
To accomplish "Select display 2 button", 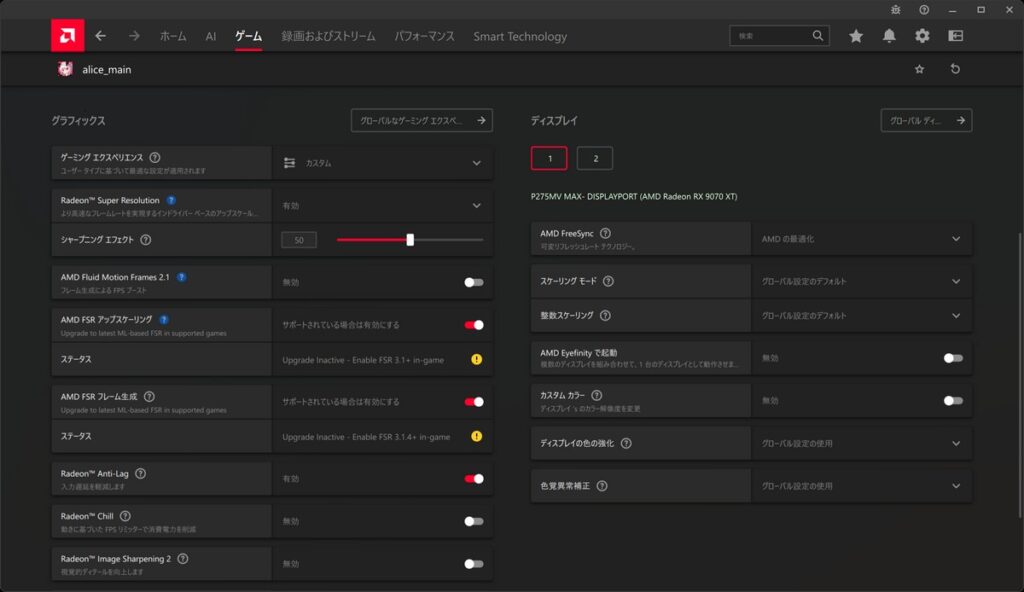I will (x=595, y=158).
